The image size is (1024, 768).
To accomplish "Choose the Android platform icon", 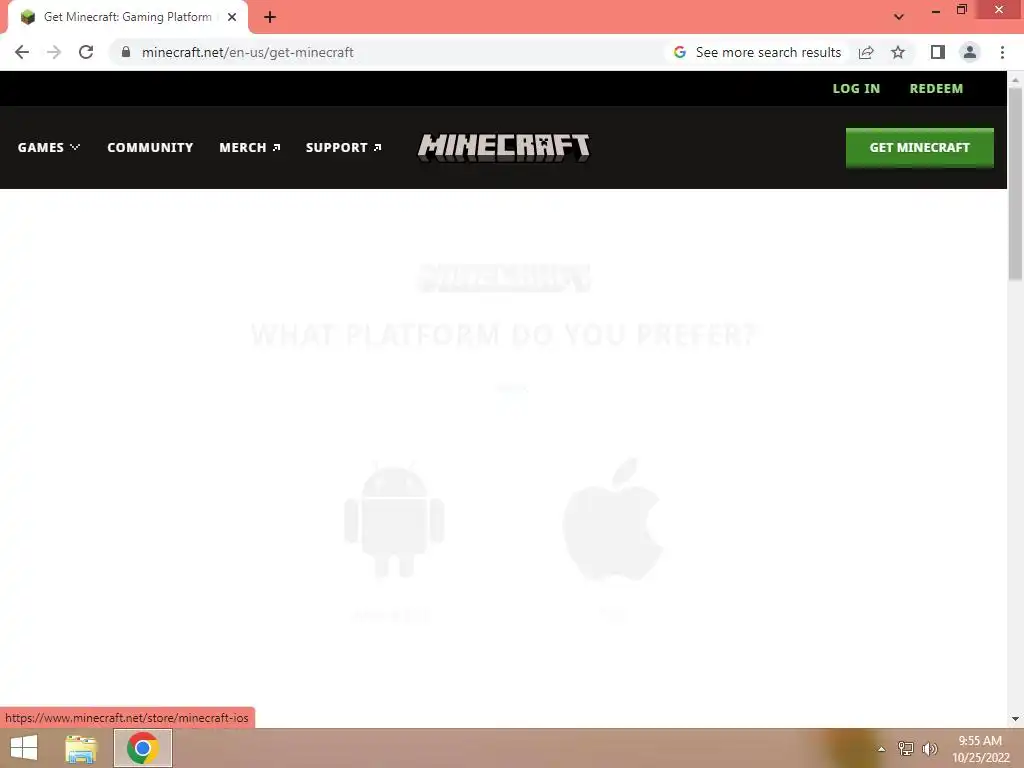I will pos(394,520).
